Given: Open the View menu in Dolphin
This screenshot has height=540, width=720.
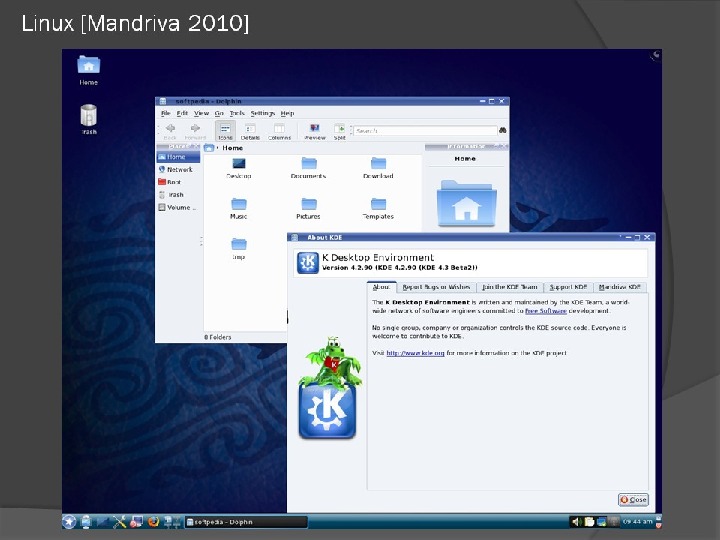Looking at the screenshot, I should pyautogui.click(x=201, y=113).
